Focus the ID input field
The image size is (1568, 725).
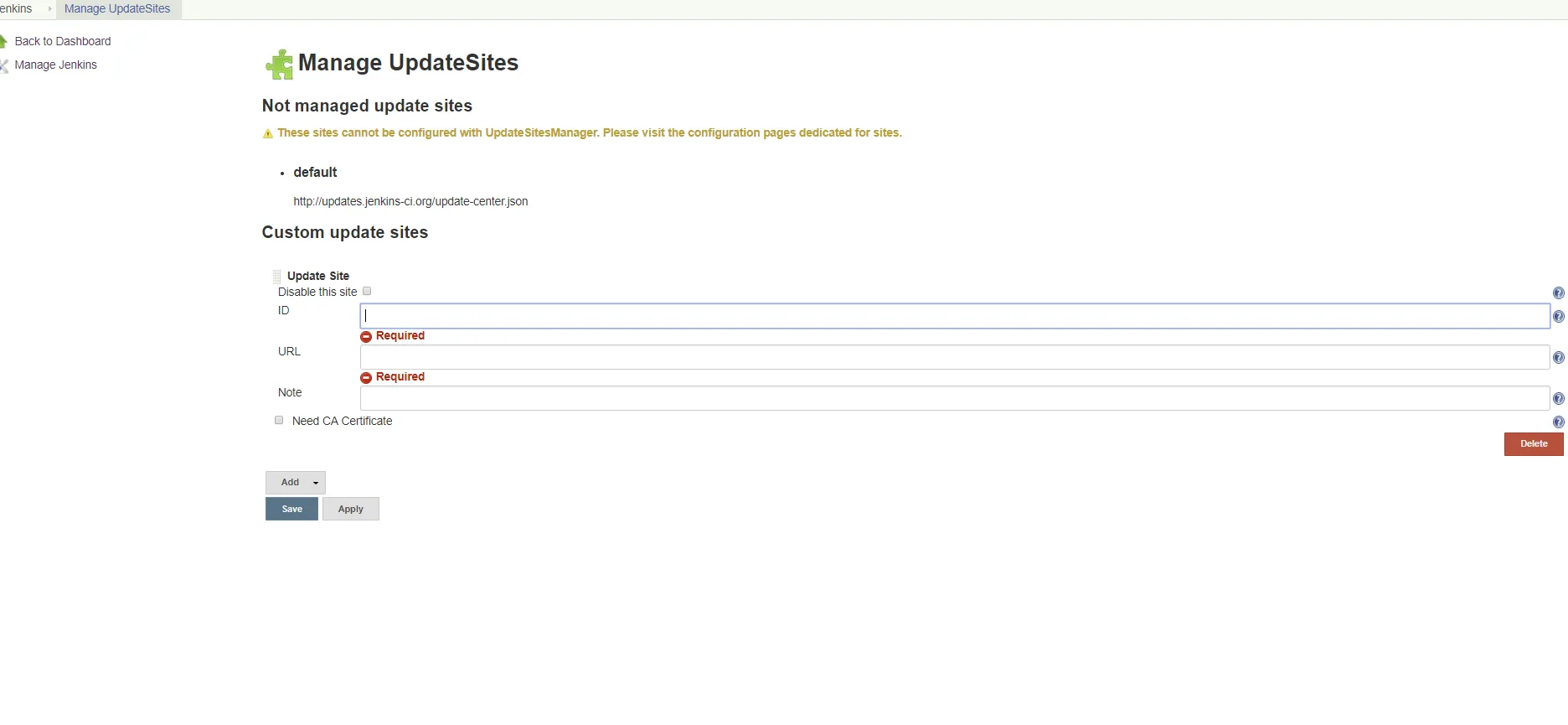955,316
